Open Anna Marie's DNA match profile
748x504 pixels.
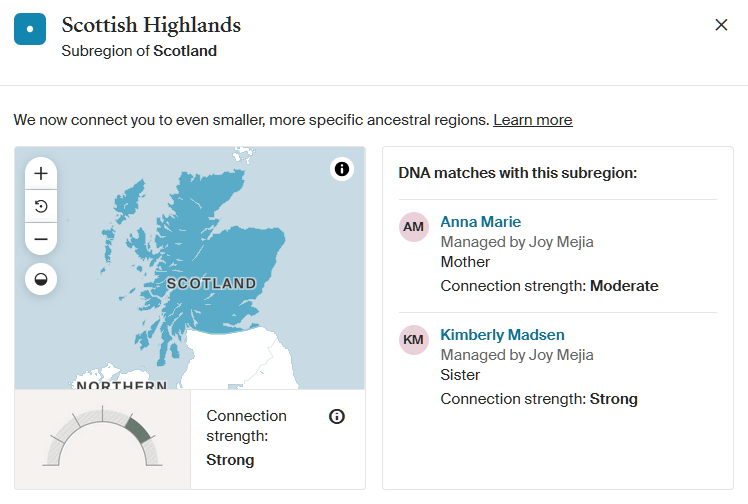click(480, 222)
